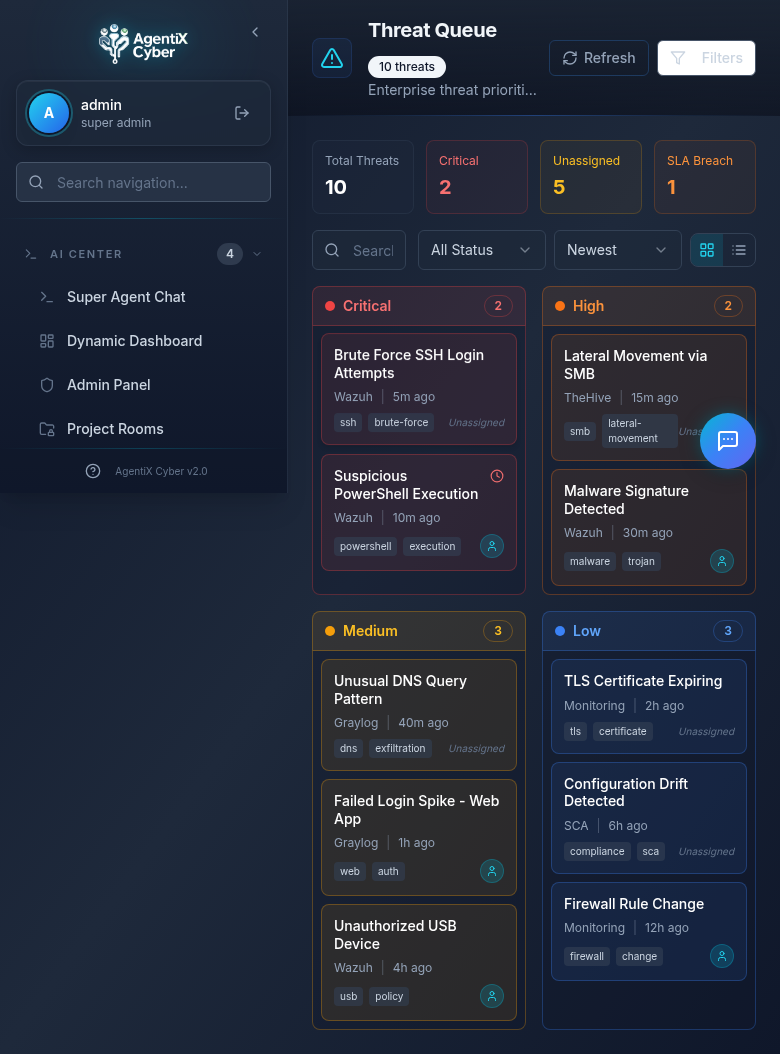The width and height of the screenshot is (780, 1054).
Task: Click the Refresh button
Action: click(x=599, y=58)
